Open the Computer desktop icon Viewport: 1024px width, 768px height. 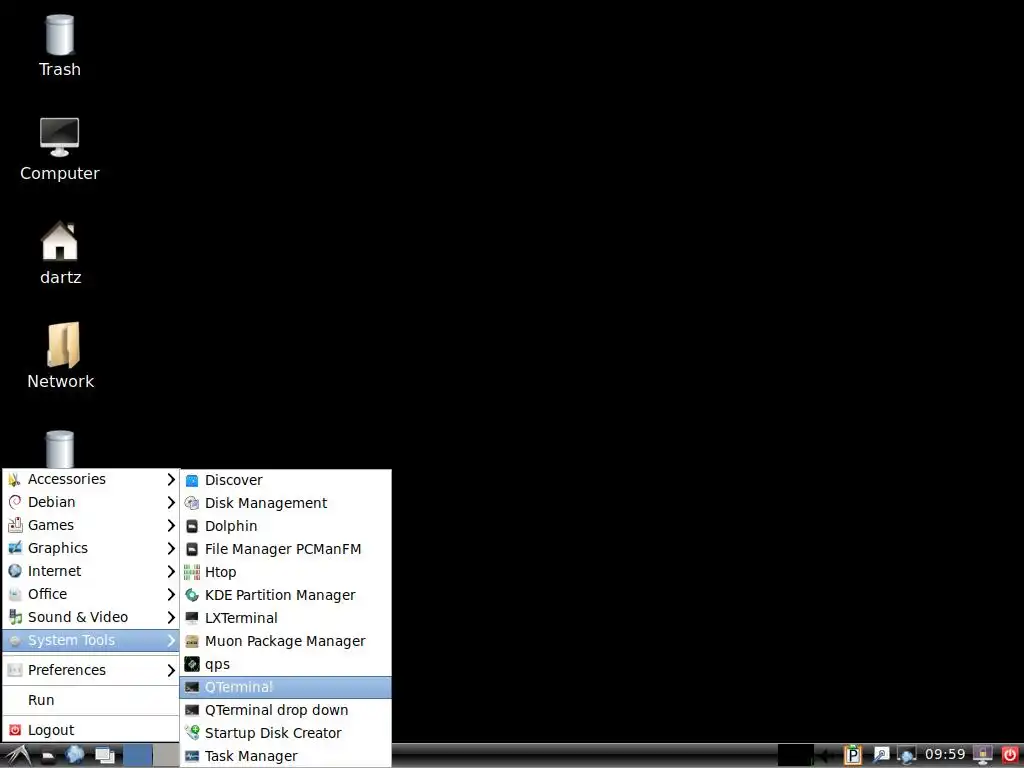59,150
